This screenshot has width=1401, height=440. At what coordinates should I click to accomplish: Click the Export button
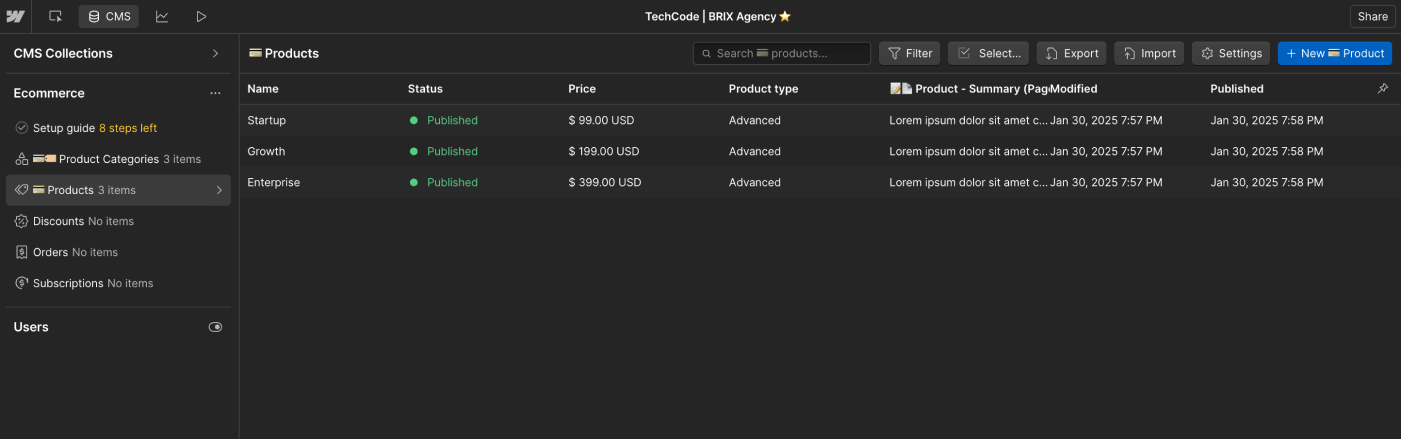click(1071, 53)
